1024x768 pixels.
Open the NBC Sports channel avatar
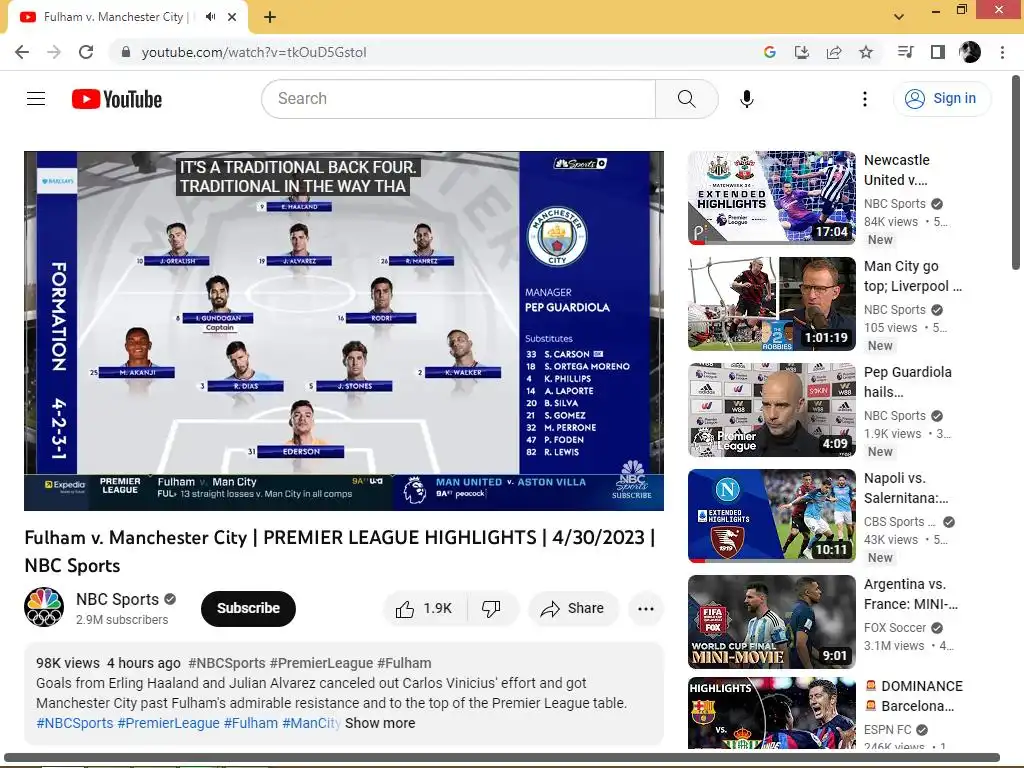[x=44, y=607]
